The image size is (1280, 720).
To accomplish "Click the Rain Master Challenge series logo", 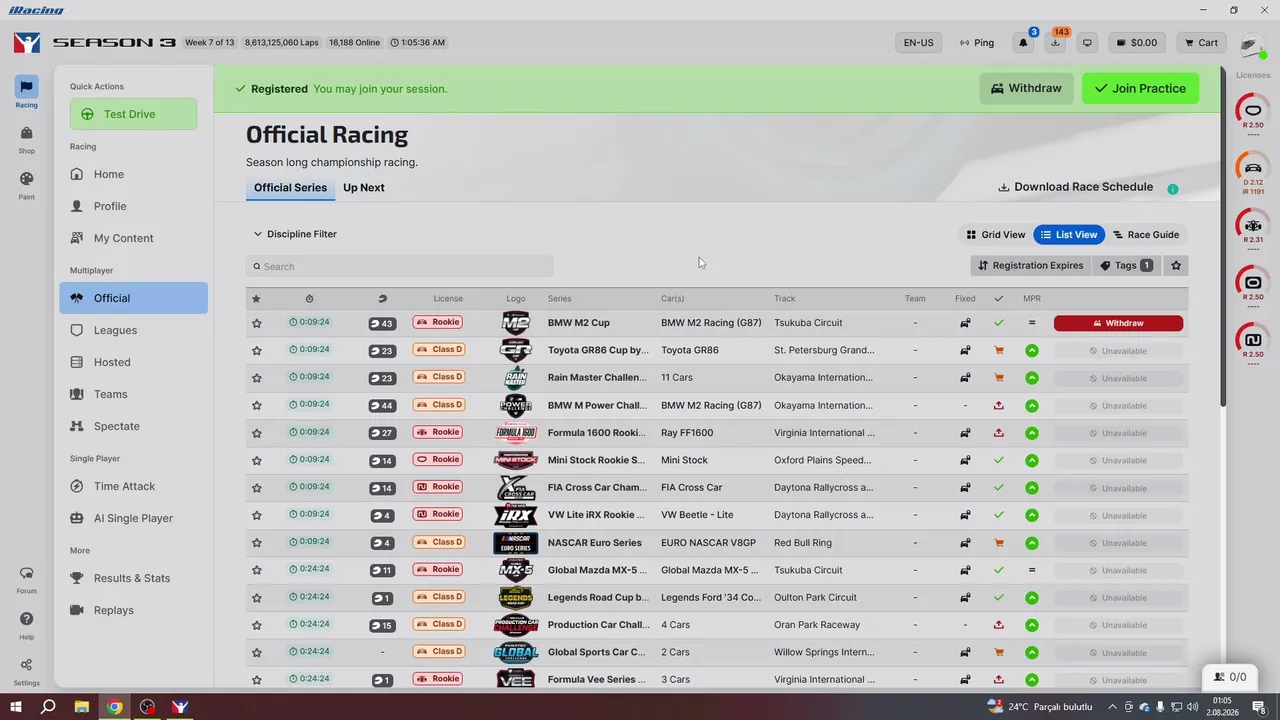I will coord(515,378).
